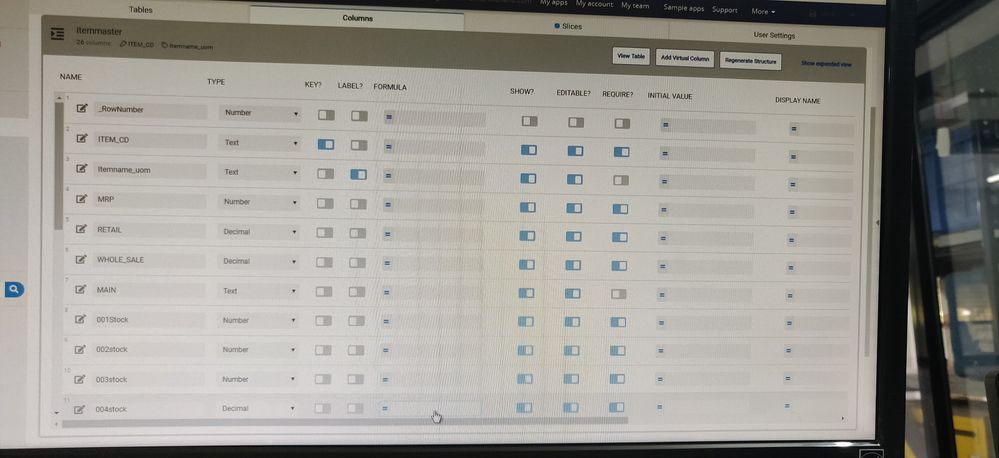
Task: Toggle EDITABLE switch for MRP
Action: (574, 208)
